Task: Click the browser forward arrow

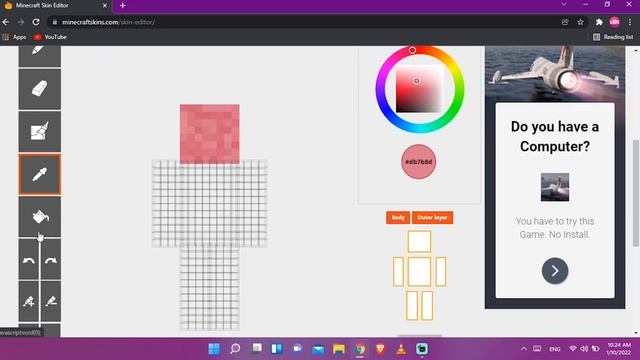Action: [x=21, y=22]
